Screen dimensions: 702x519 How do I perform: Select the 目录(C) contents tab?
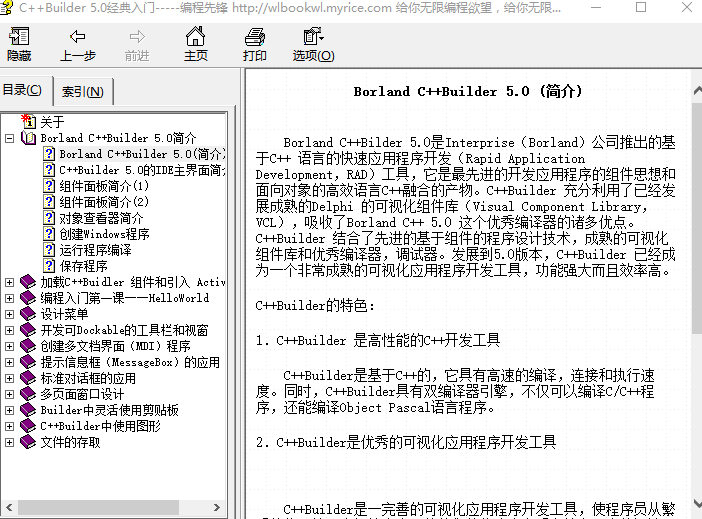tap(23, 90)
